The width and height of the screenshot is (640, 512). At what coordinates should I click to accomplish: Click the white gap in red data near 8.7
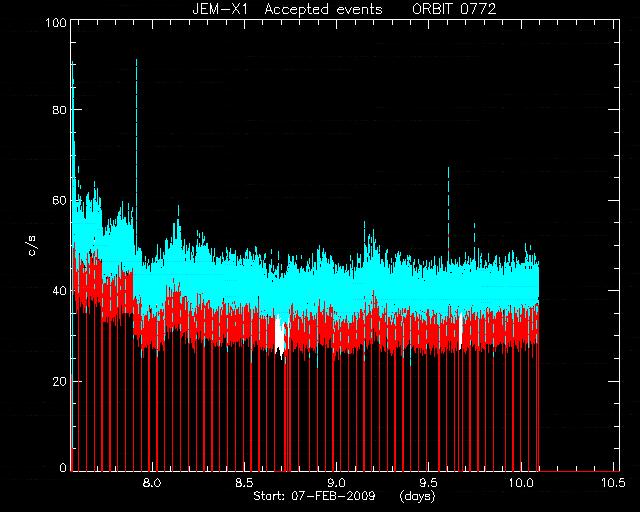tap(280, 333)
